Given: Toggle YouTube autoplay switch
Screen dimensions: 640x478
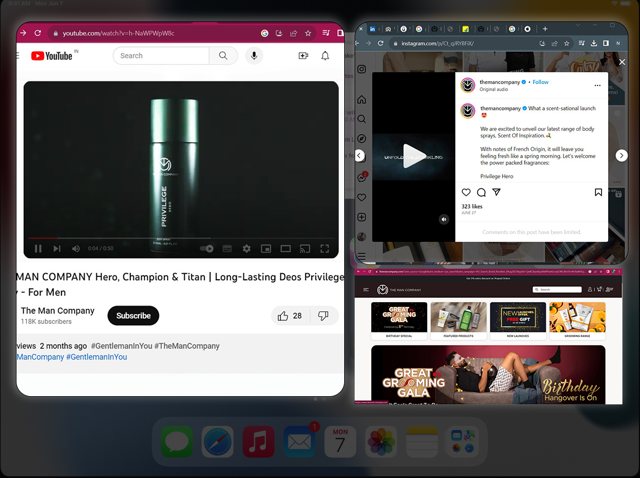Looking at the screenshot, I should tap(207, 249).
